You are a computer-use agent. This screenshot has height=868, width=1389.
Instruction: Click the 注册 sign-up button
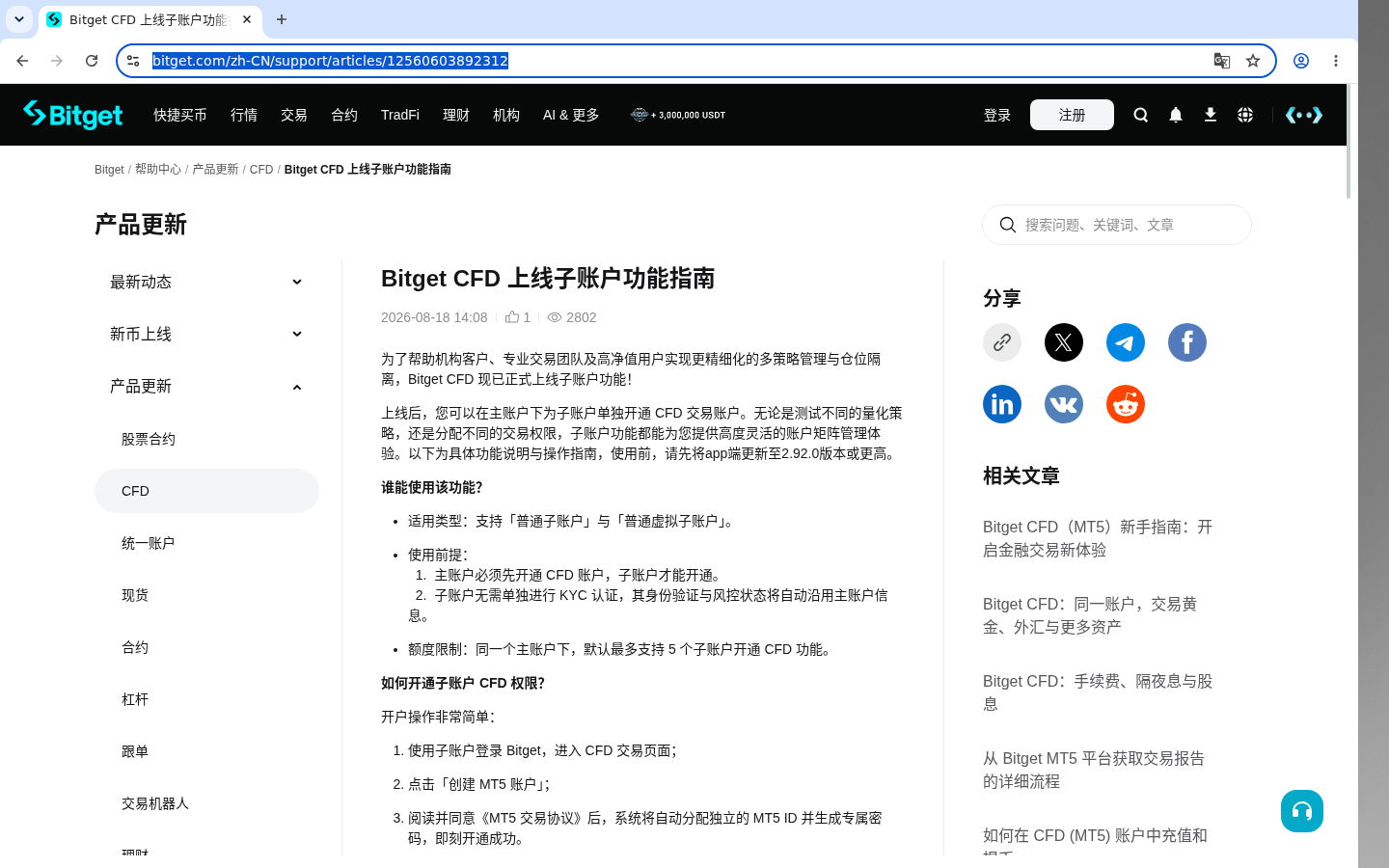(x=1072, y=115)
